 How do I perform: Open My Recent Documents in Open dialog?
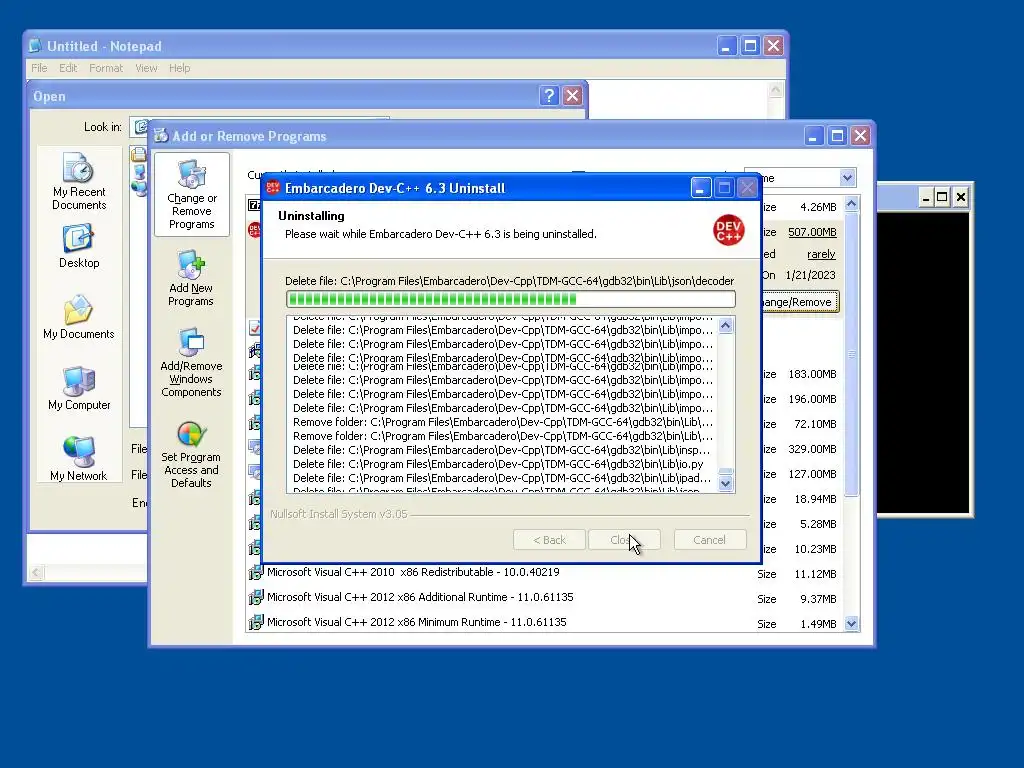(78, 180)
